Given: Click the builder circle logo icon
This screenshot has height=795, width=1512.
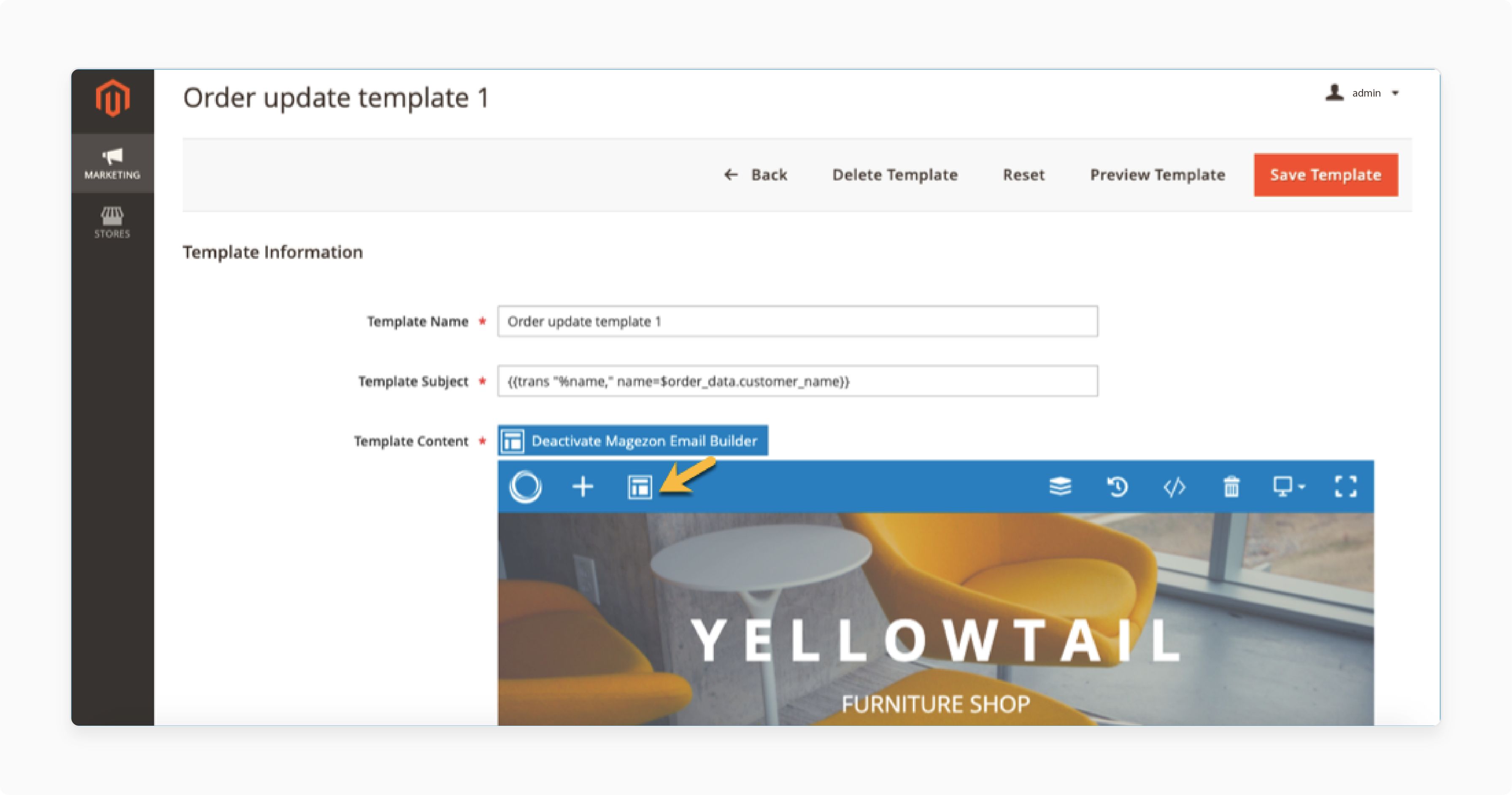Looking at the screenshot, I should 525,487.
